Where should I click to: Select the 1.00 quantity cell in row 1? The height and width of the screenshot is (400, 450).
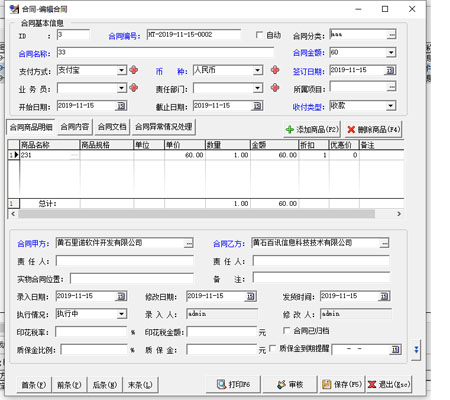tap(228, 155)
